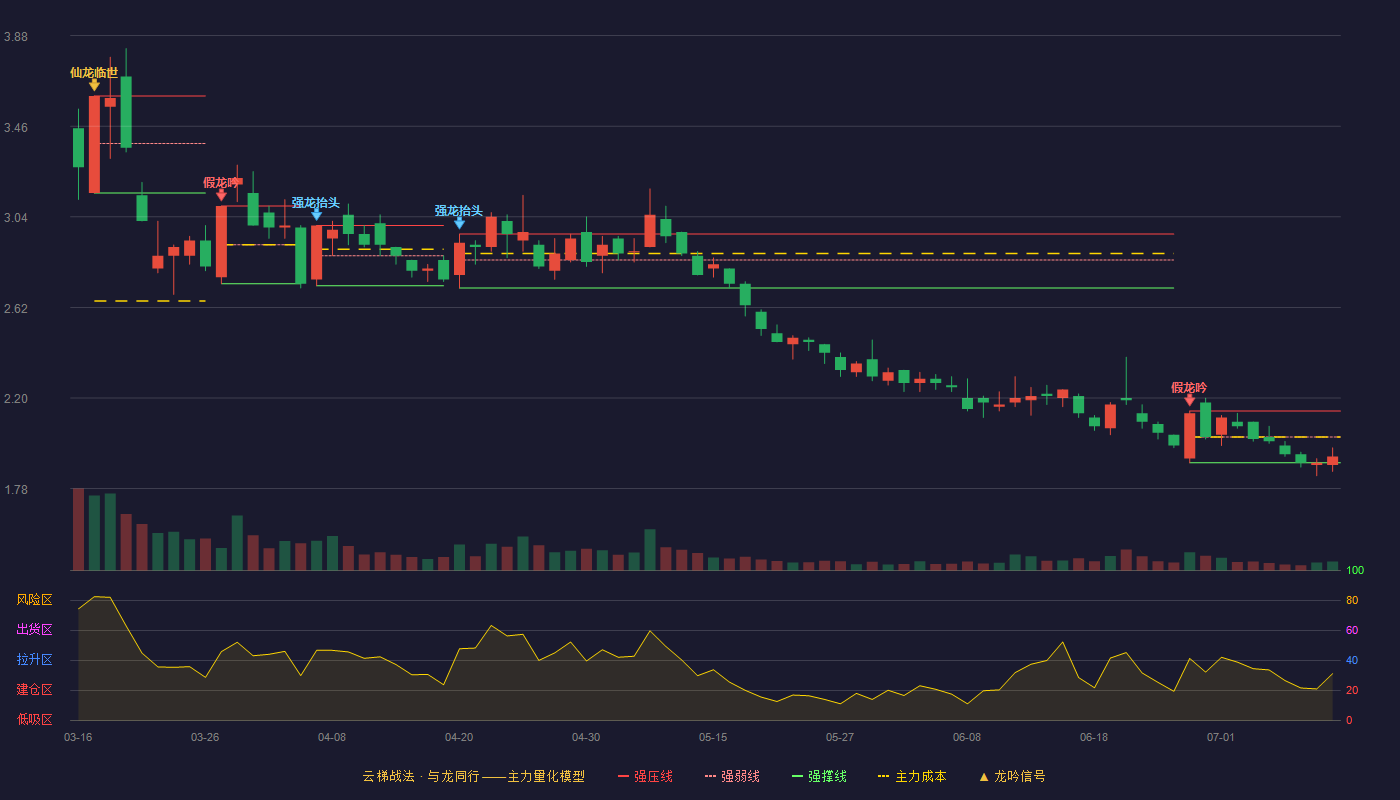Select the 低吸区 zone label
The height and width of the screenshot is (800, 1400).
click(x=35, y=720)
